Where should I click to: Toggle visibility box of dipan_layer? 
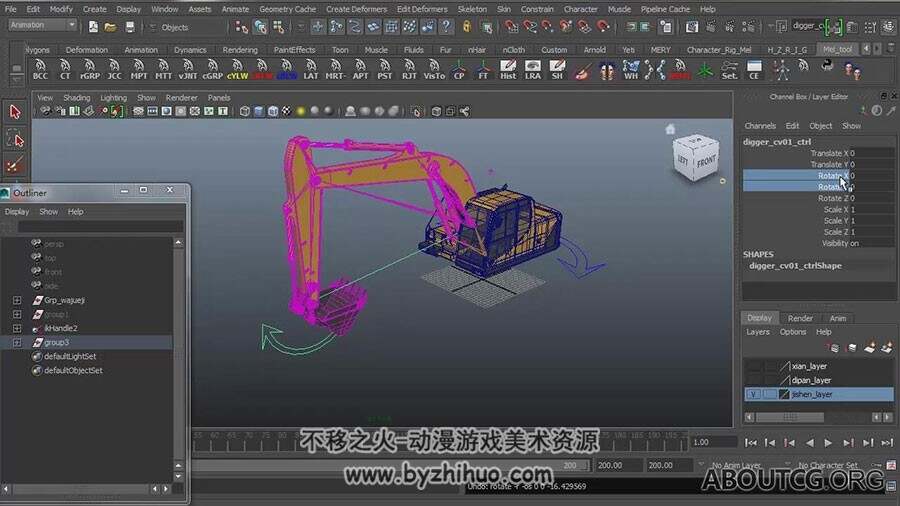[752, 380]
